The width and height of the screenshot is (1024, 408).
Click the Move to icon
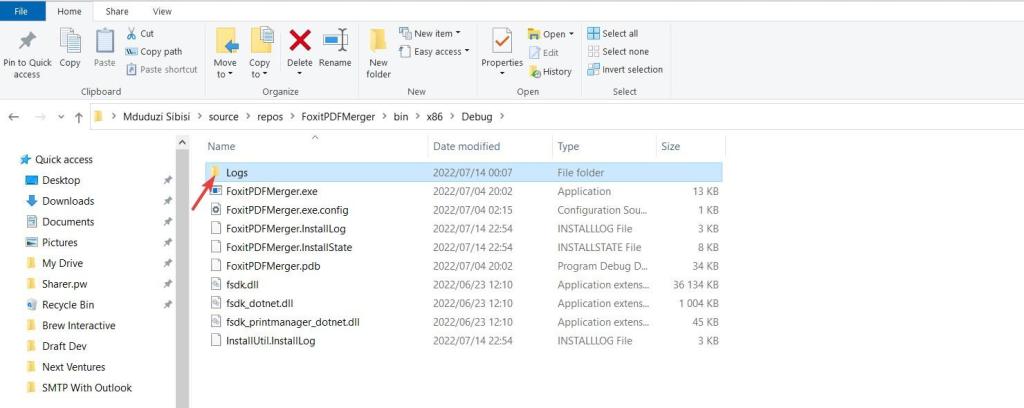click(x=225, y=40)
